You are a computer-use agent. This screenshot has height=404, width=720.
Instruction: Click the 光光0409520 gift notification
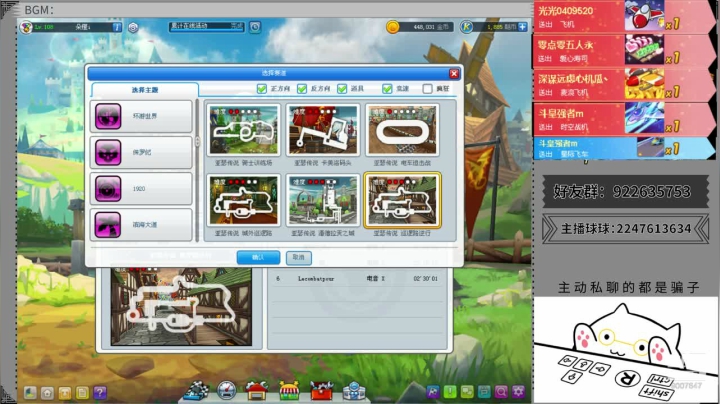[624, 16]
